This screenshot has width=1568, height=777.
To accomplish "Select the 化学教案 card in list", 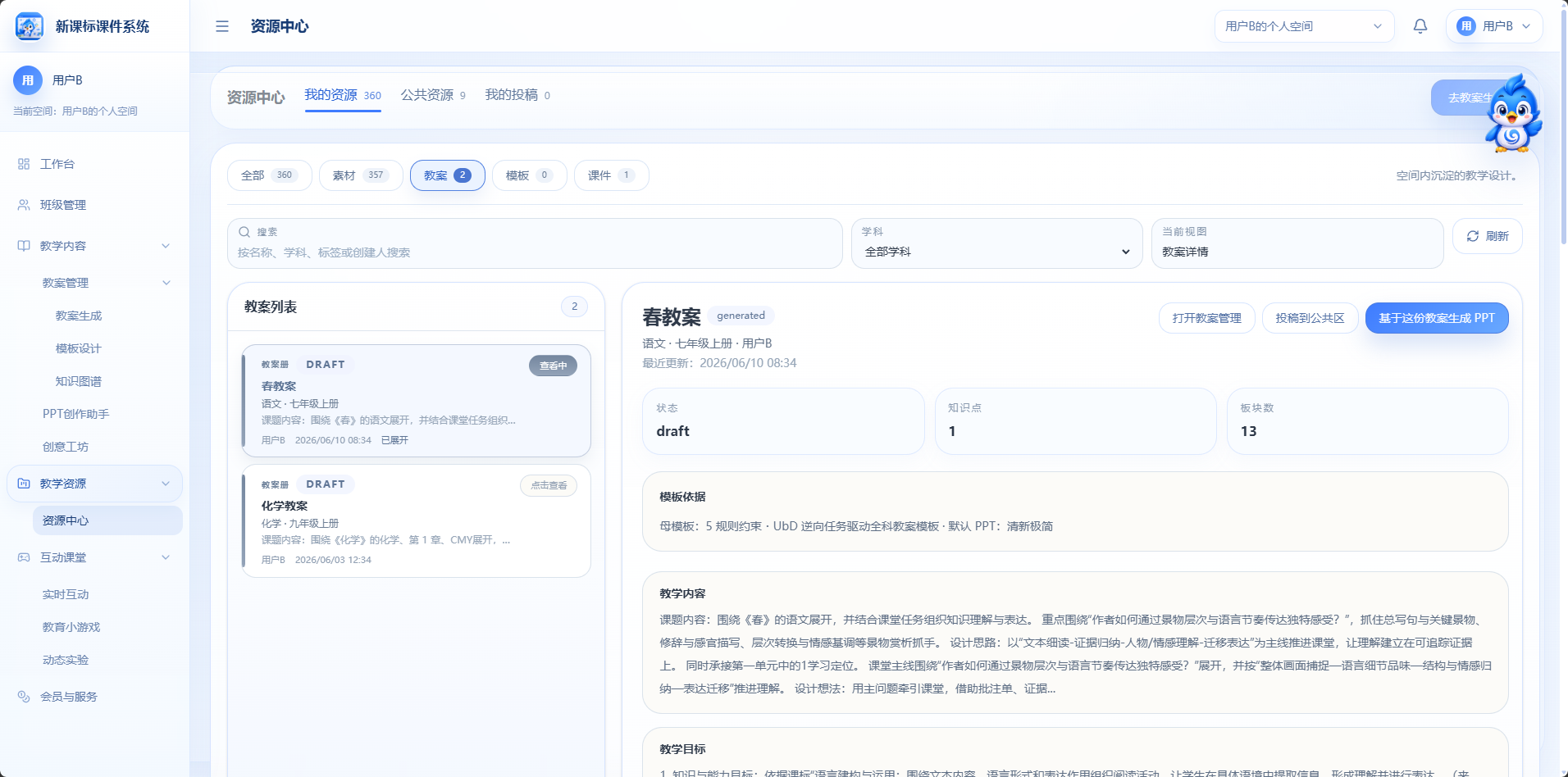I will 417,521.
